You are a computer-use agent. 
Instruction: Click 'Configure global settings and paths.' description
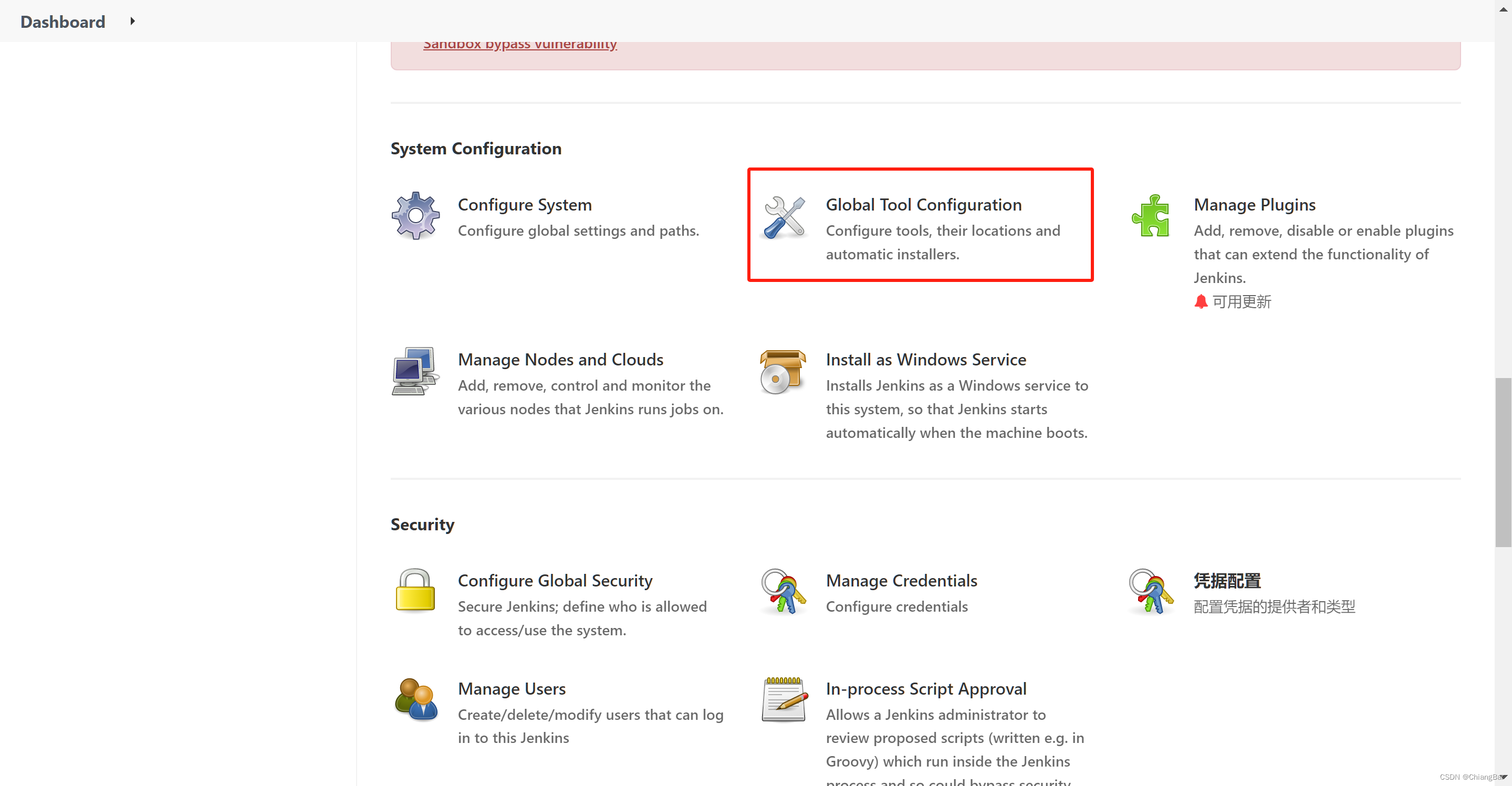pyautogui.click(x=579, y=230)
